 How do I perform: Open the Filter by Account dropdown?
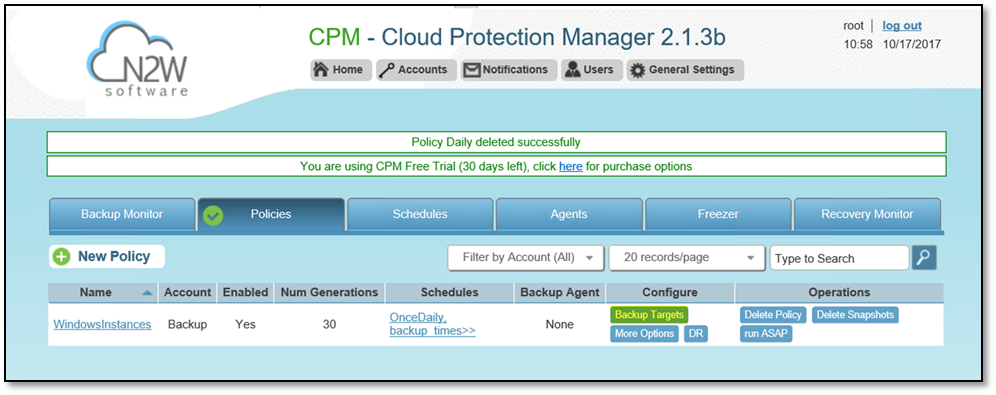pyautogui.click(x=526, y=257)
